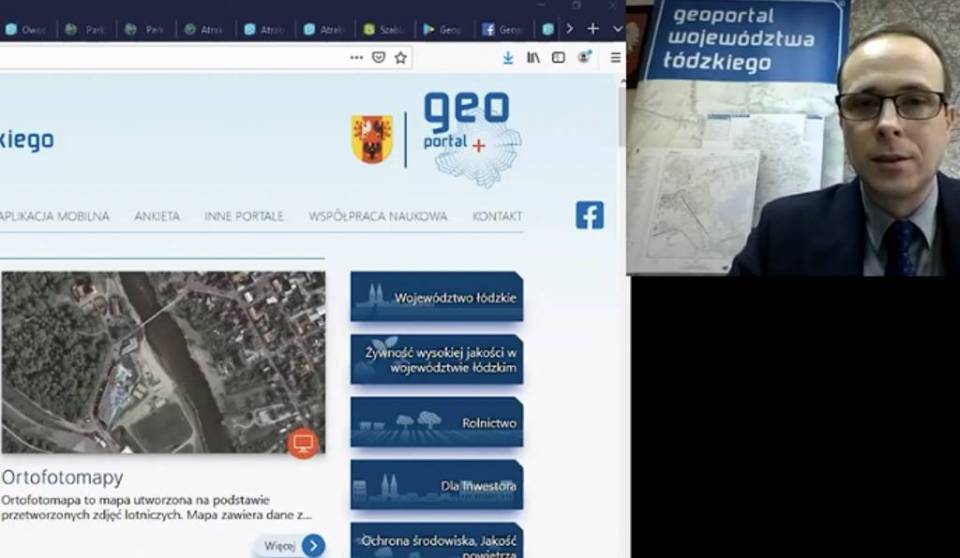Expand the list all tabs chevron
Screen dimensions: 960x558
point(617,29)
